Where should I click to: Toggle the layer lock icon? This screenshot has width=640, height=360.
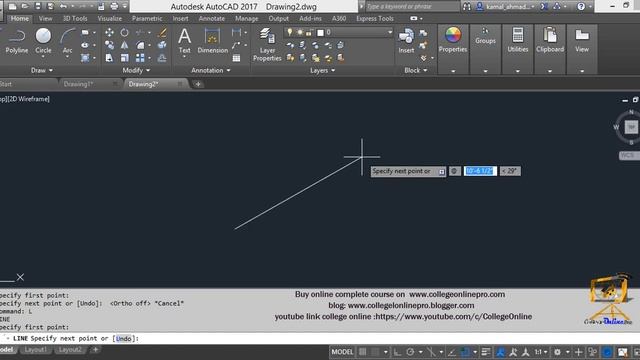pos(309,32)
